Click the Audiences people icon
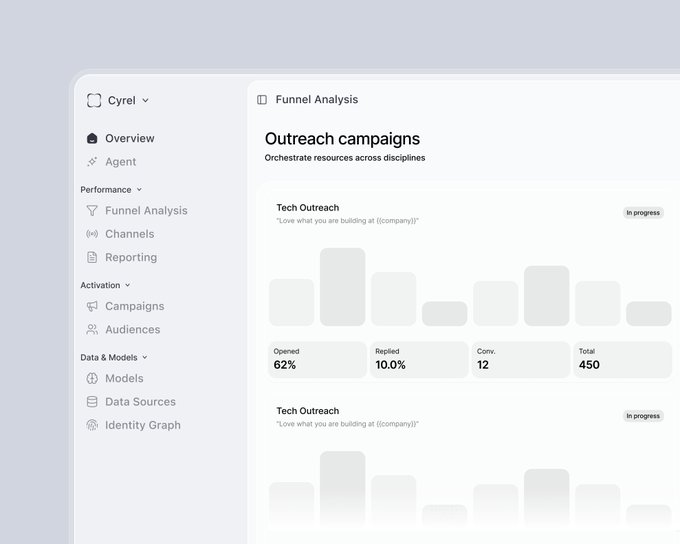This screenshot has height=544, width=680. [x=92, y=330]
